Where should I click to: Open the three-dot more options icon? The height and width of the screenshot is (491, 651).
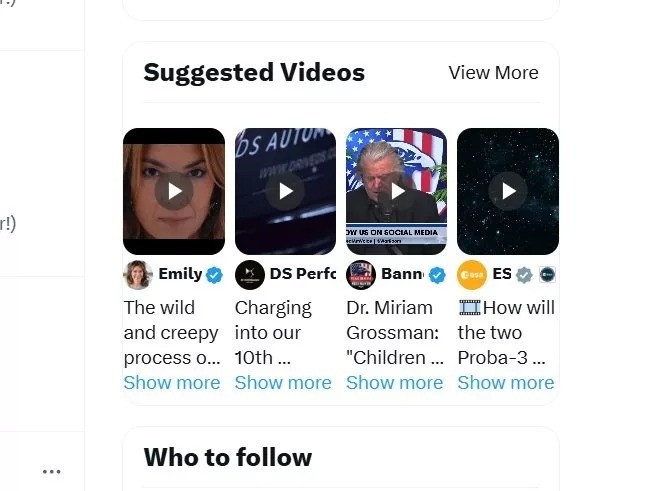pos(52,471)
